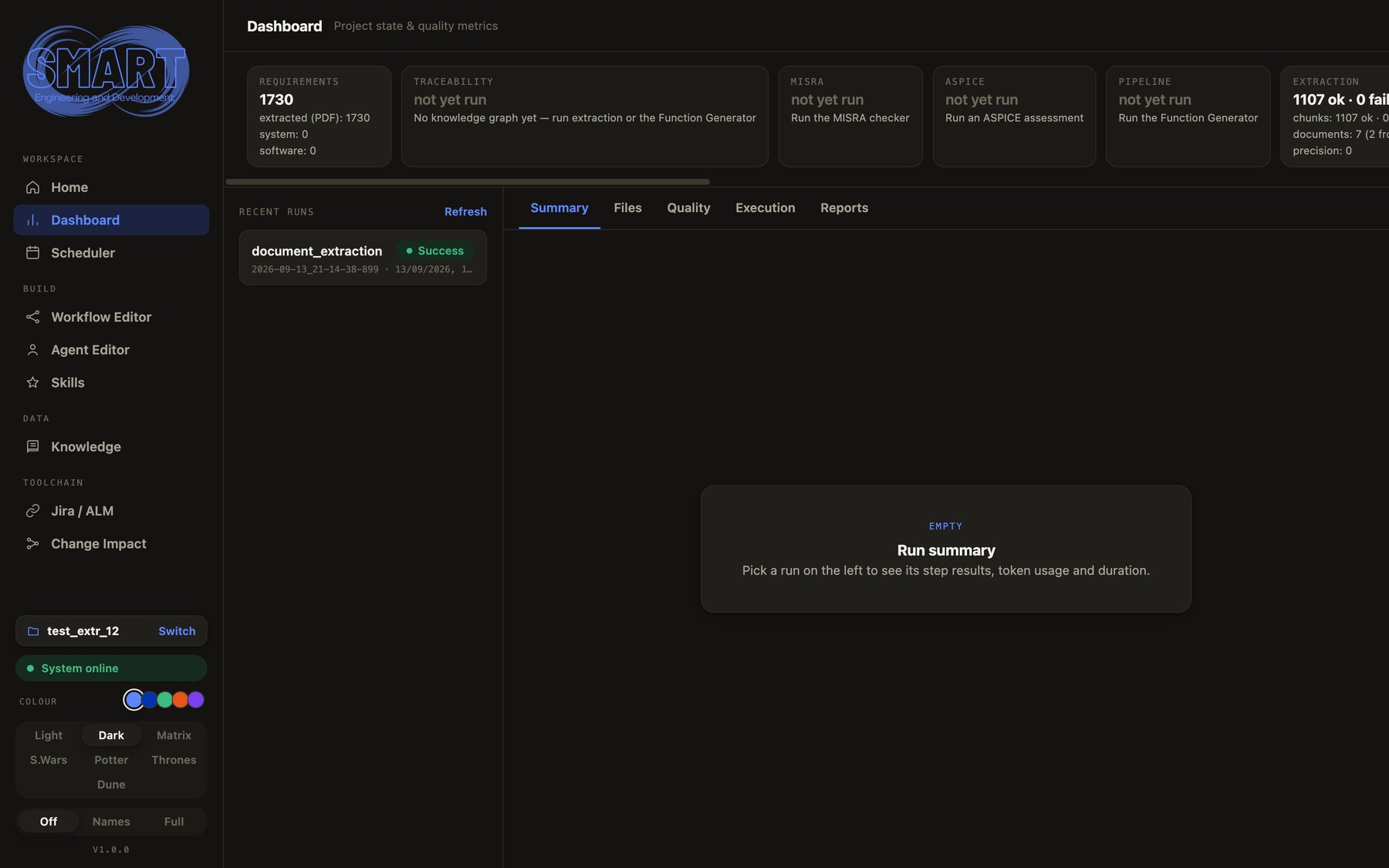Click the Skills star icon
Image resolution: width=1389 pixels, height=868 pixels.
[x=32, y=383]
